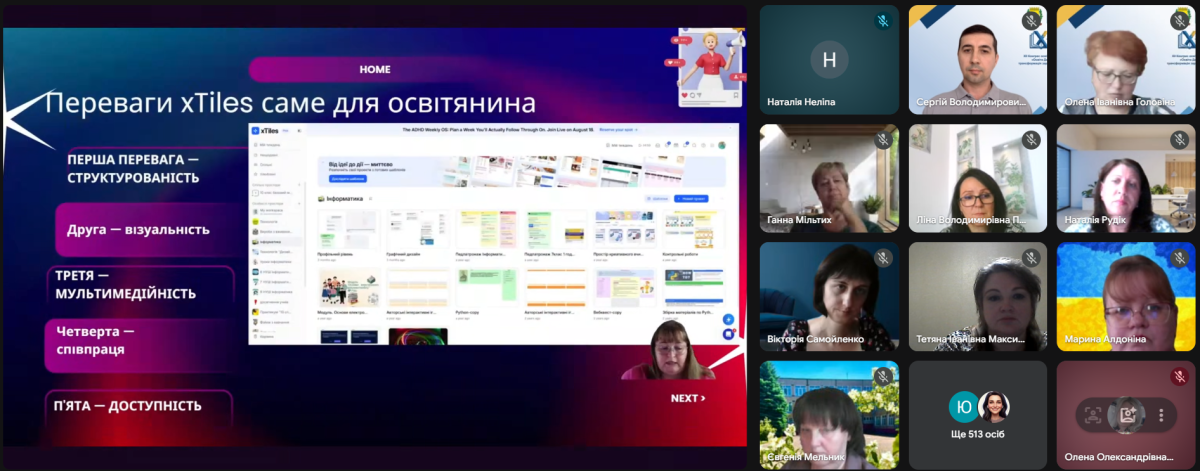
Task: Click muted mic icon on Марина Алдоніна tile
Action: 1179,257
